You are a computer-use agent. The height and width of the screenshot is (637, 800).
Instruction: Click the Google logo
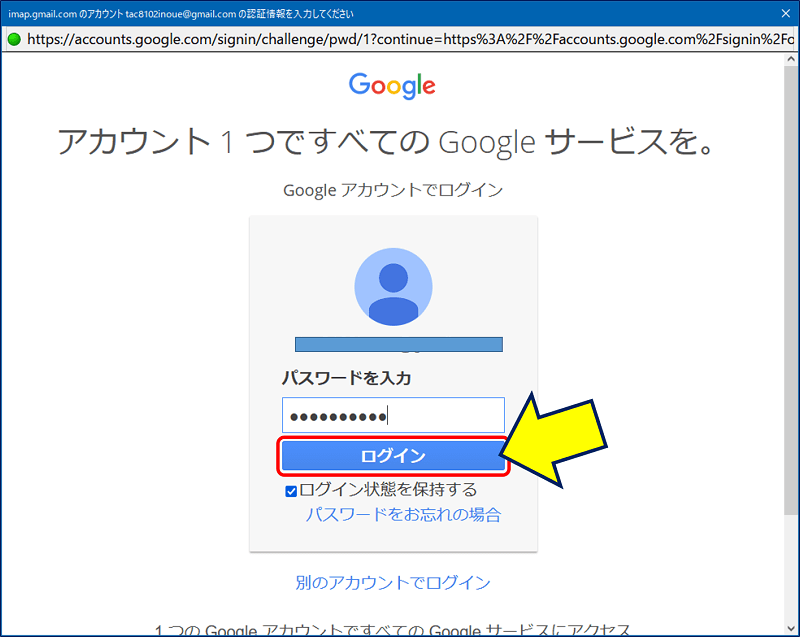point(392,86)
